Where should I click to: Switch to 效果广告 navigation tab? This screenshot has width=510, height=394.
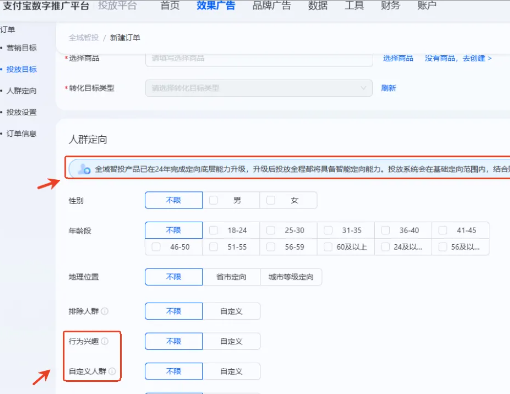pyautogui.click(x=216, y=5)
